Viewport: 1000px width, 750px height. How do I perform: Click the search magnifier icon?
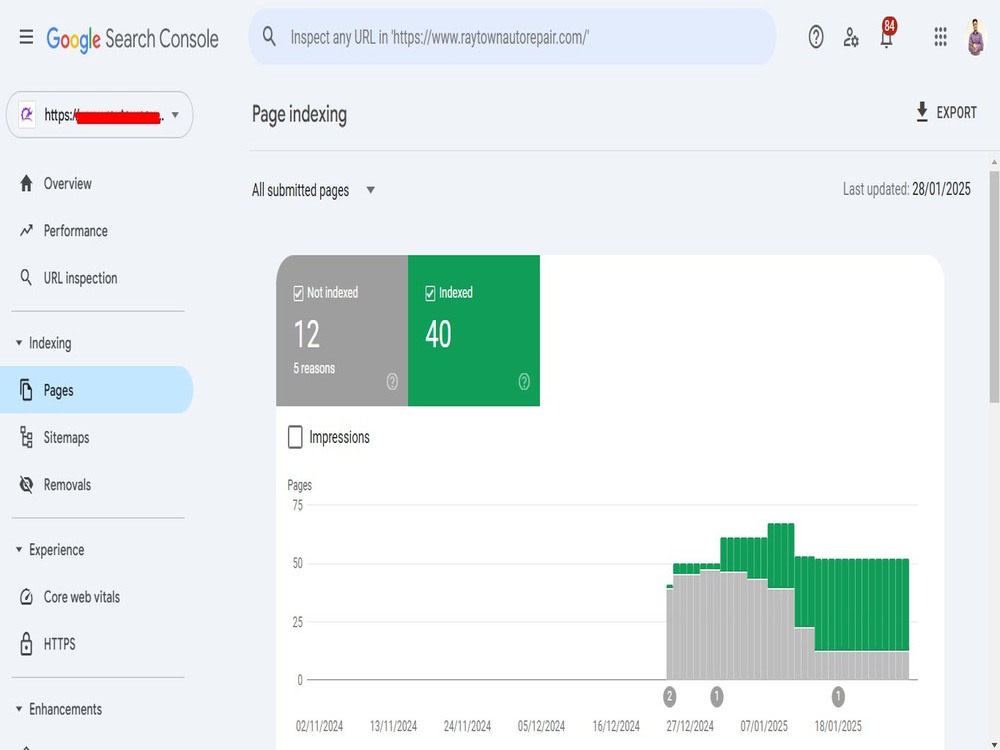[269, 36]
